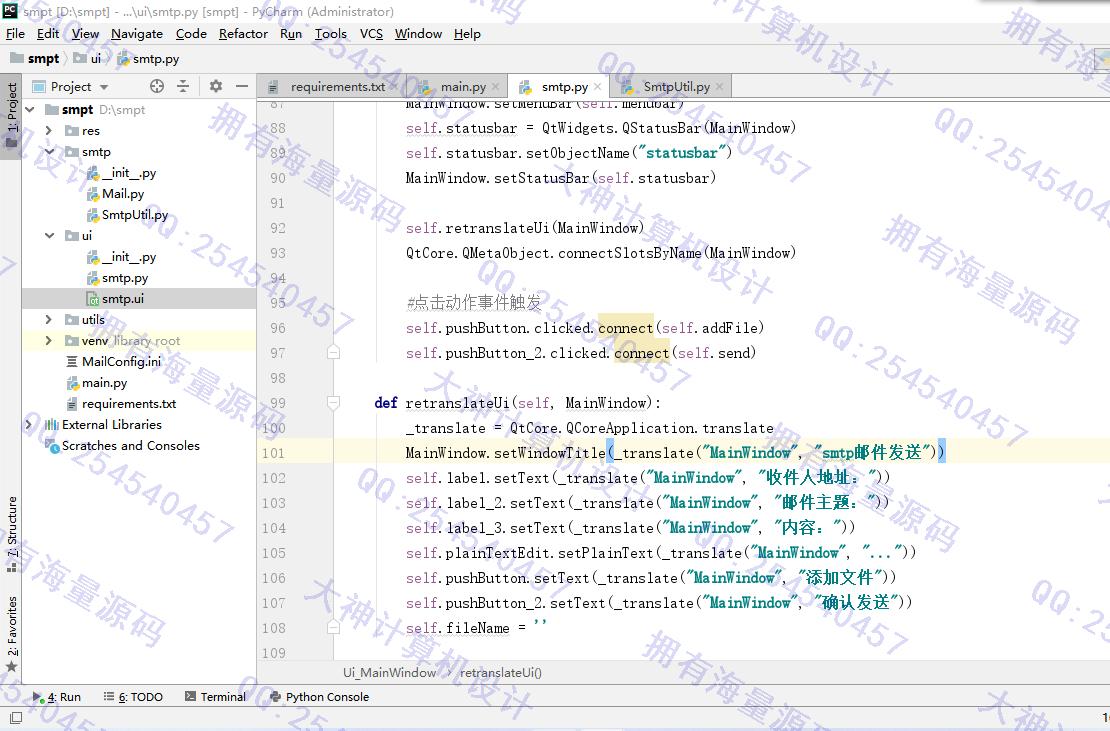Click smpt breadcrumb in navigation bar
The width and height of the screenshot is (1110, 731).
(x=35, y=59)
